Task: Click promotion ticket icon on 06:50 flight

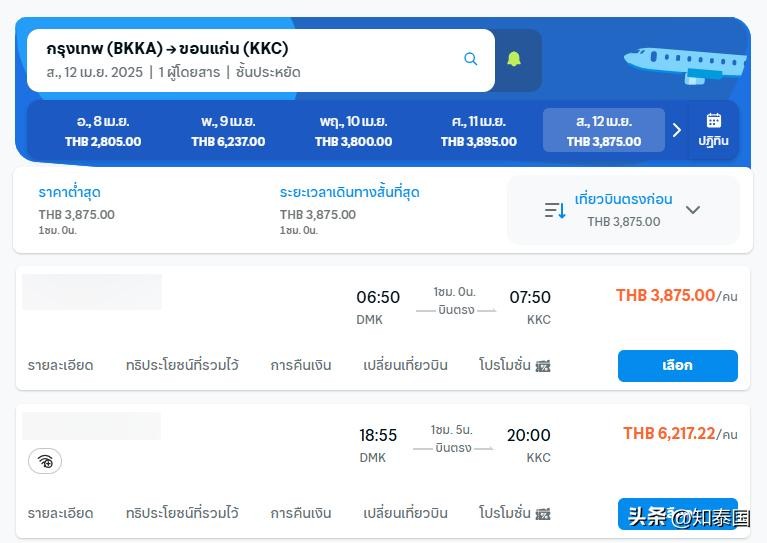Action: pyautogui.click(x=543, y=366)
